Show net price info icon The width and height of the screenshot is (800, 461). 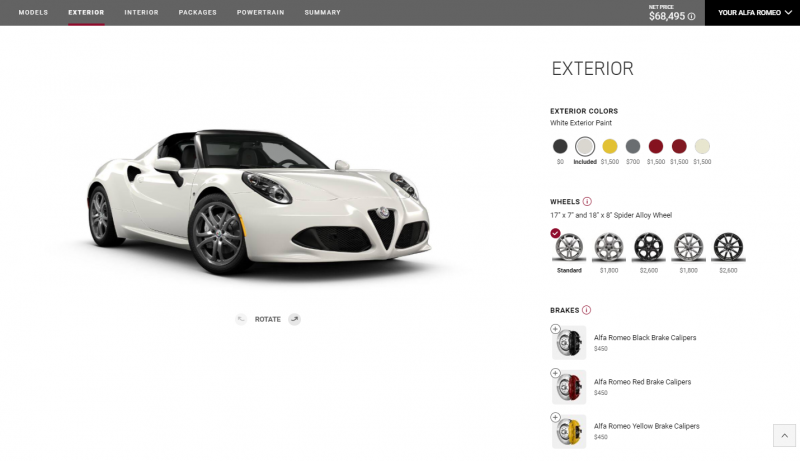[x=691, y=16]
